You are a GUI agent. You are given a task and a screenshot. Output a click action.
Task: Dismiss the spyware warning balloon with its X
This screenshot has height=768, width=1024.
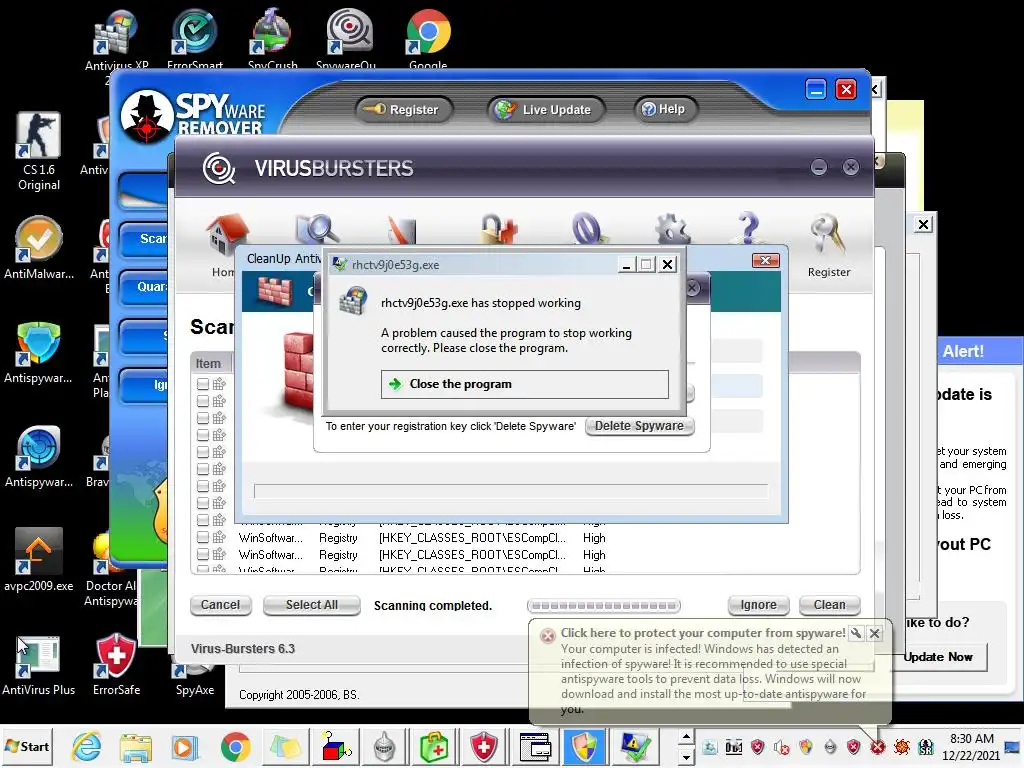[874, 633]
